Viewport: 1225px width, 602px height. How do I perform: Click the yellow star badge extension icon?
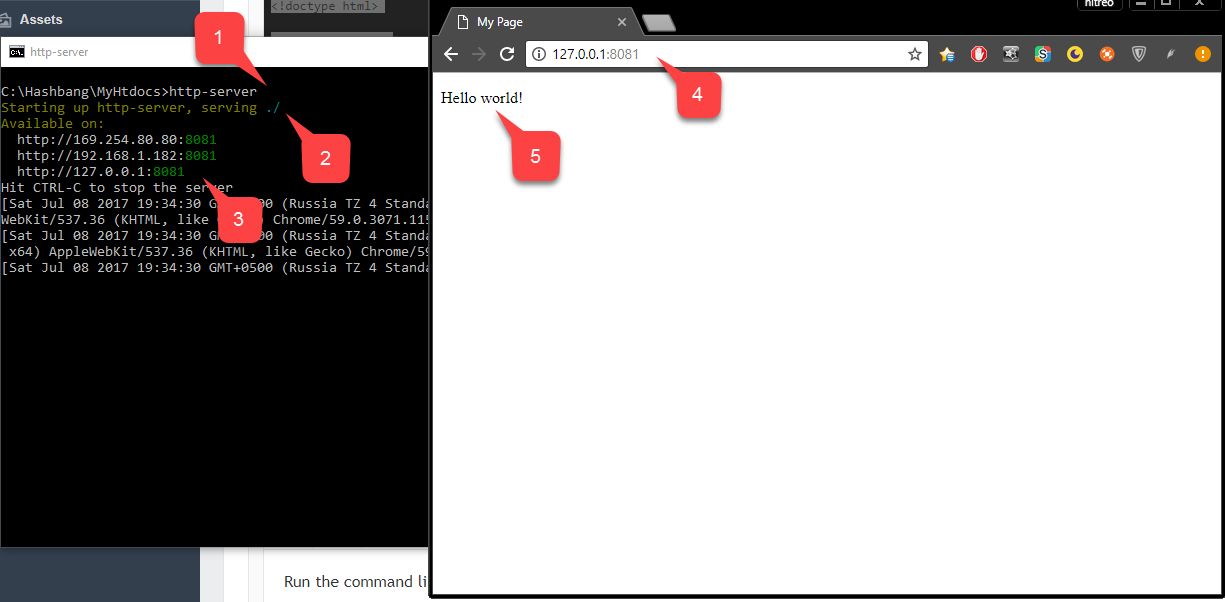(x=946, y=54)
